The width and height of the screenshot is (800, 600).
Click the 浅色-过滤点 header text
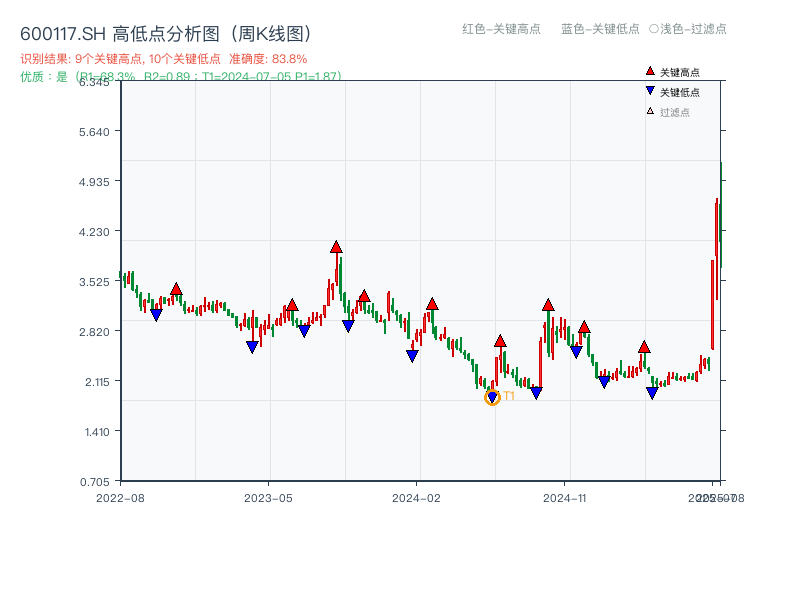tap(693, 29)
